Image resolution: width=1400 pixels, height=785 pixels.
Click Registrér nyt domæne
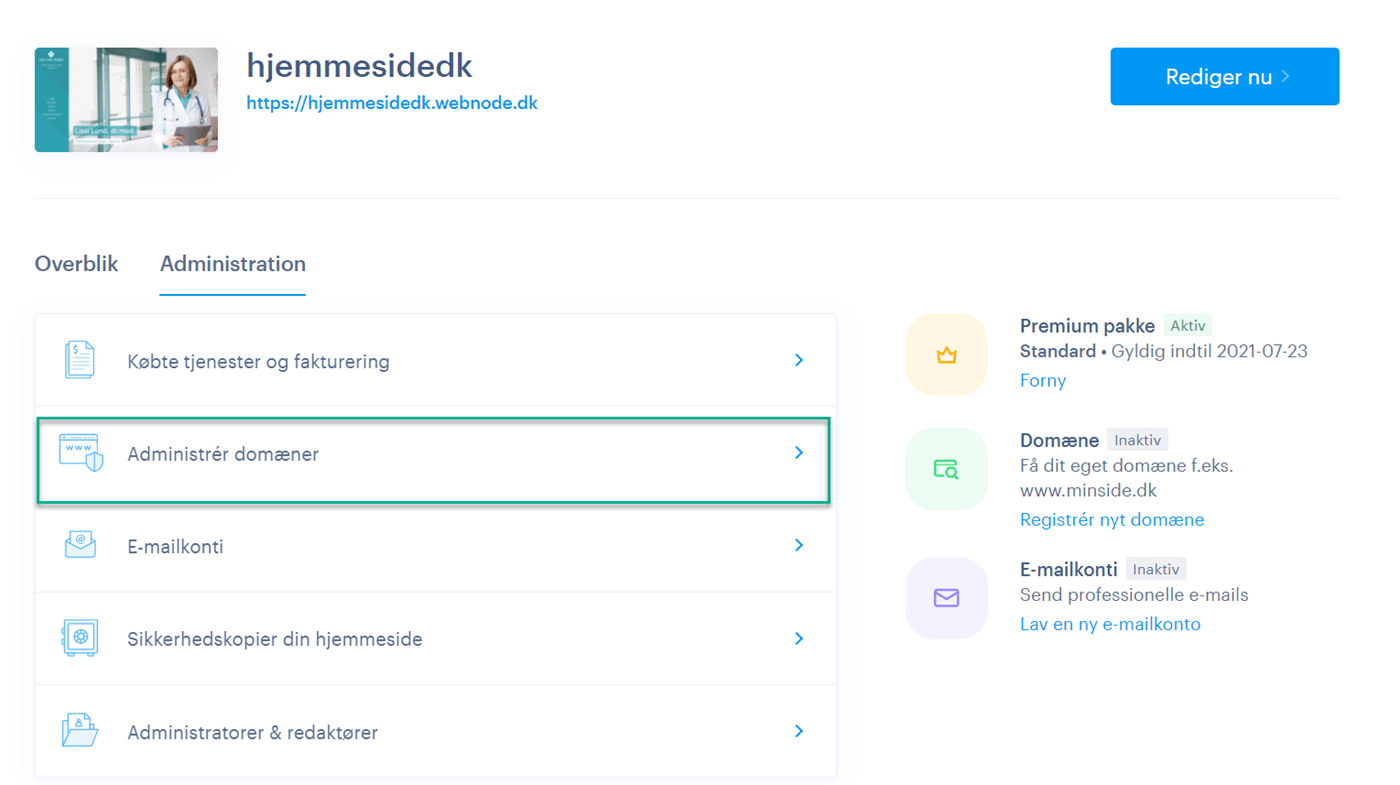(1111, 519)
